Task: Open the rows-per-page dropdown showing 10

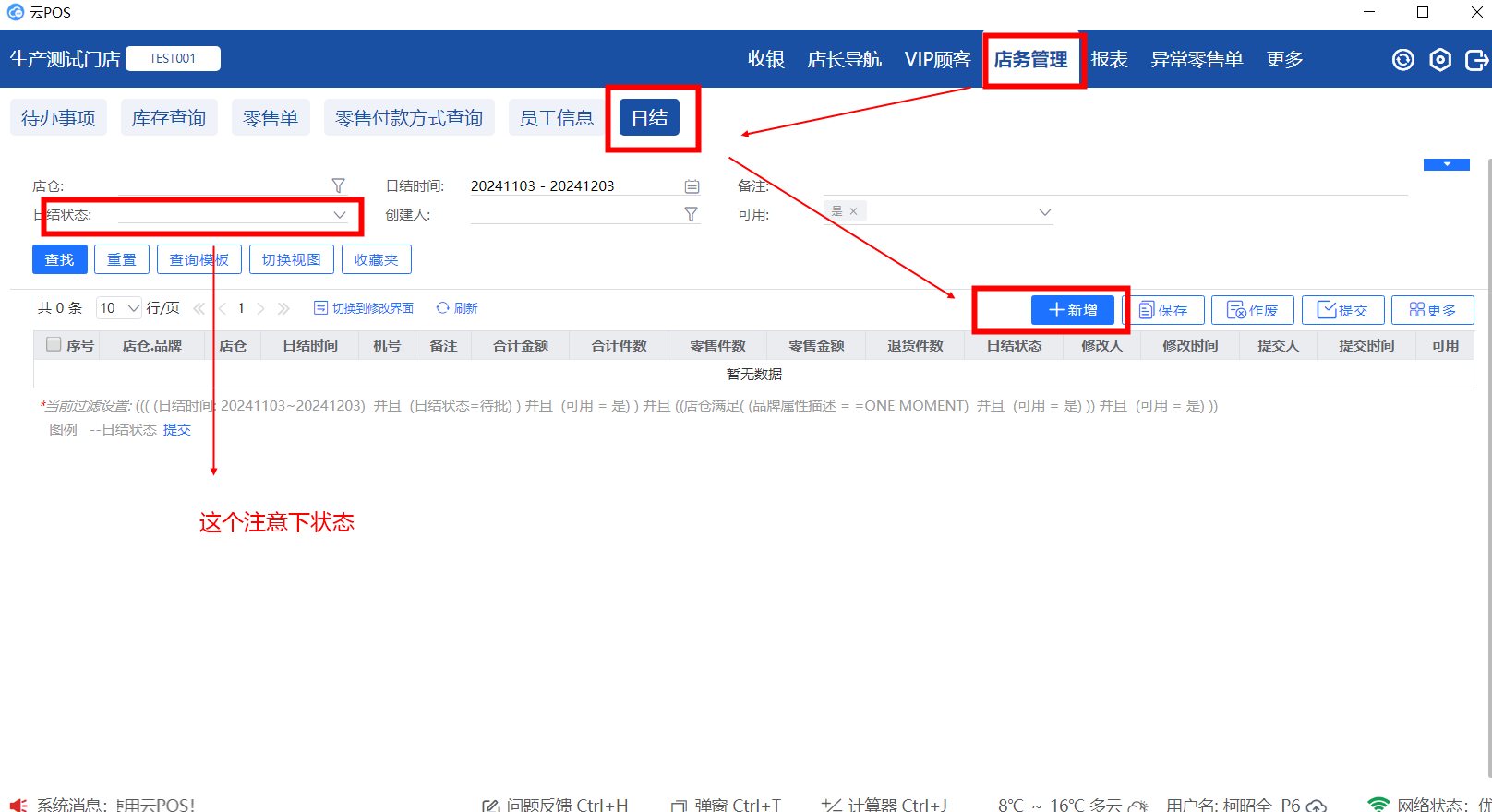Action: coord(119,308)
